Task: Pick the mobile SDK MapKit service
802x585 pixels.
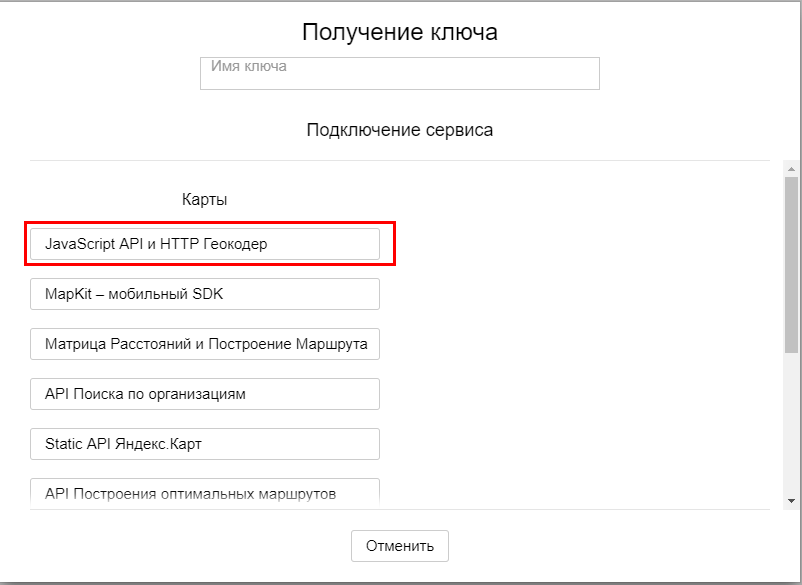Action: tap(205, 294)
